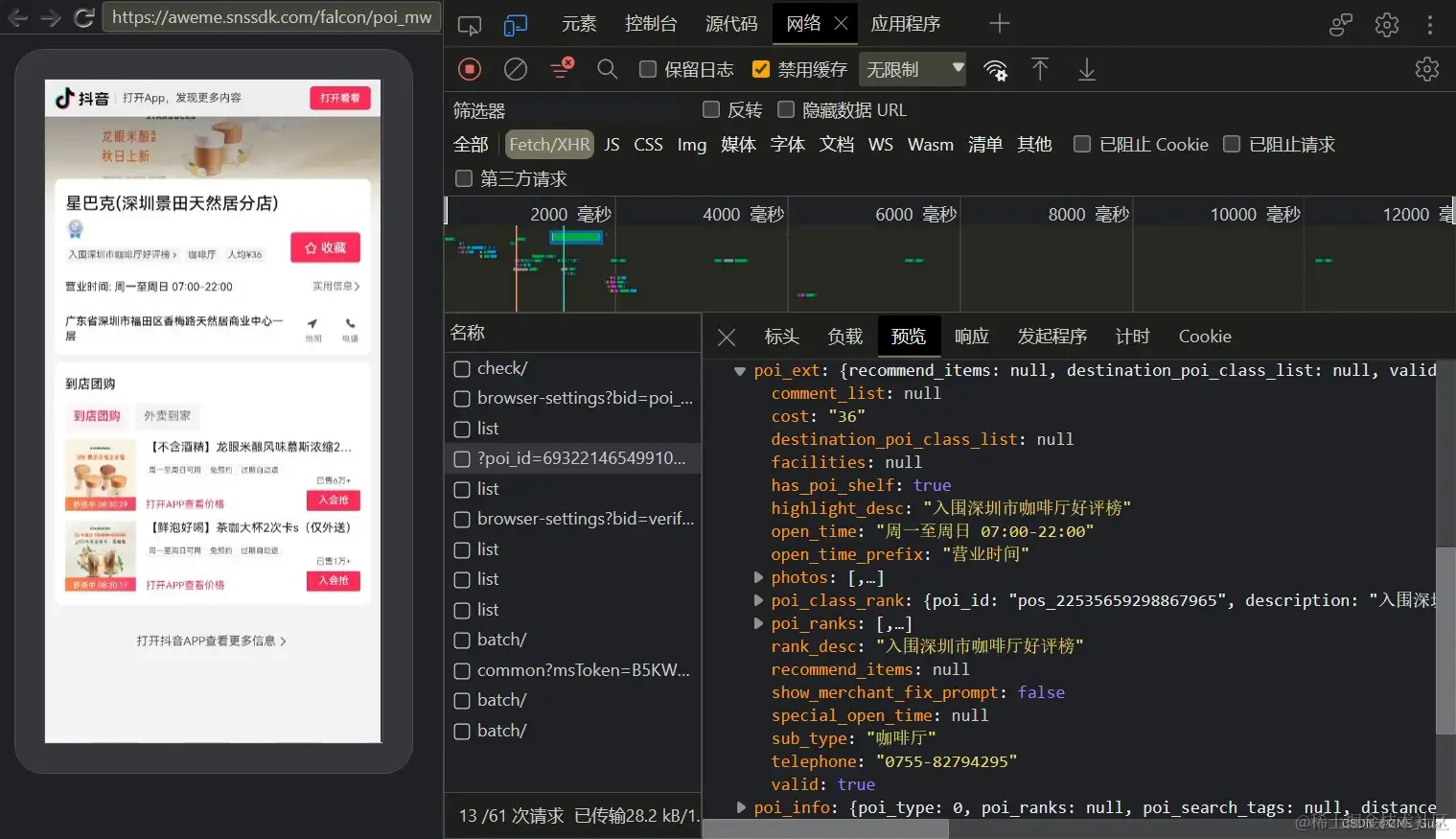Open network conditions wifi icon
Screen dimensions: 1456x839
[x=996, y=70]
